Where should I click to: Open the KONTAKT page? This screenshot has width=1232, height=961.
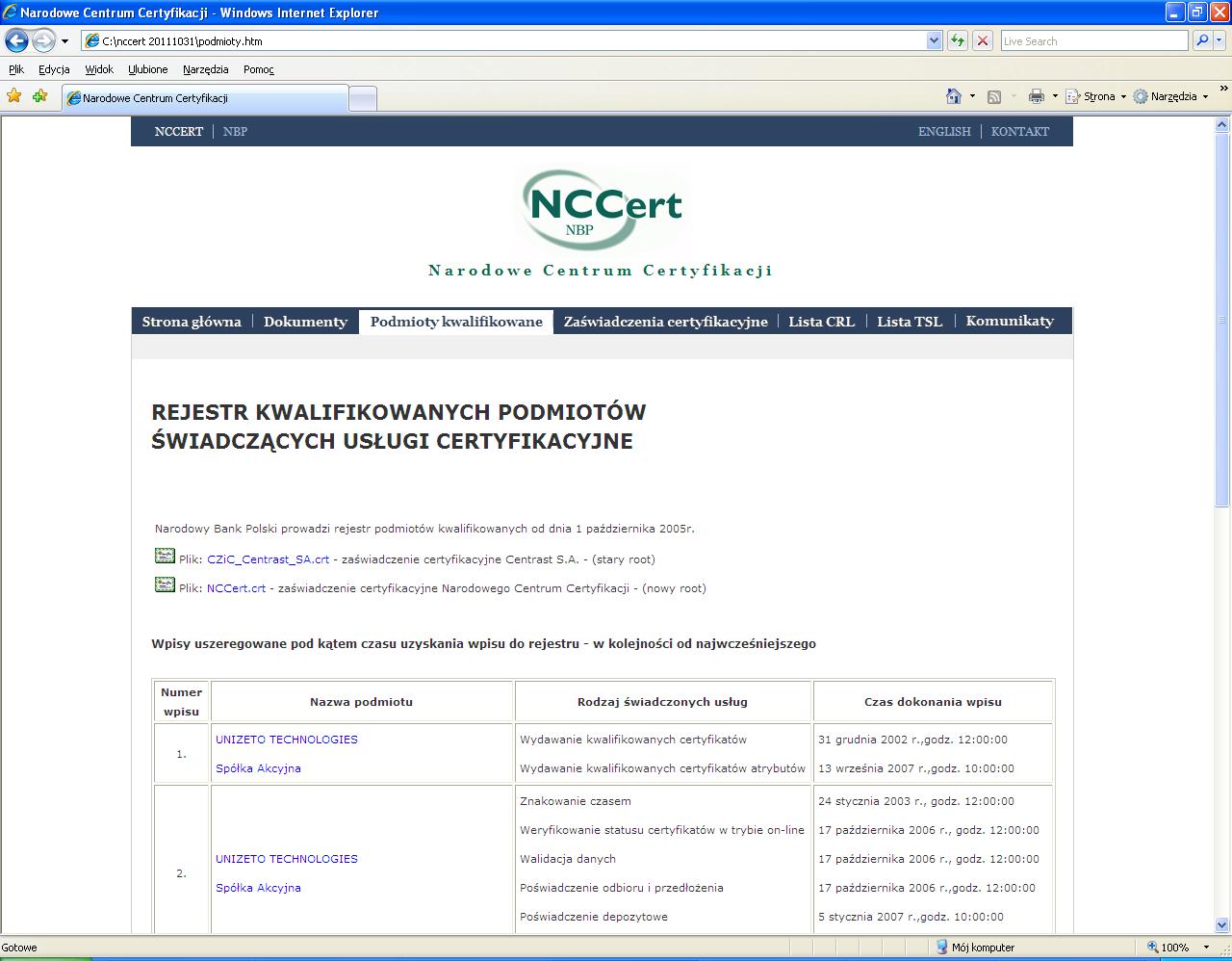[1020, 132]
